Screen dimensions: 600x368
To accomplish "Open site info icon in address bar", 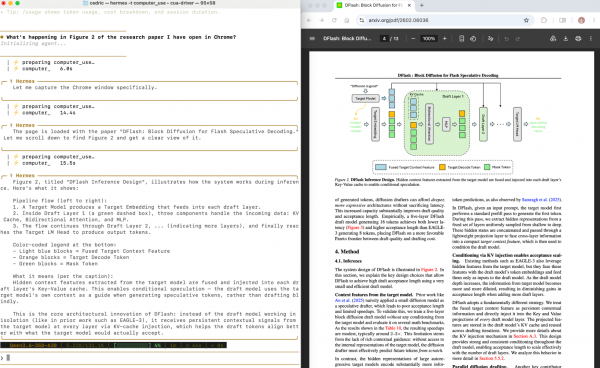I will pos(362,20).
